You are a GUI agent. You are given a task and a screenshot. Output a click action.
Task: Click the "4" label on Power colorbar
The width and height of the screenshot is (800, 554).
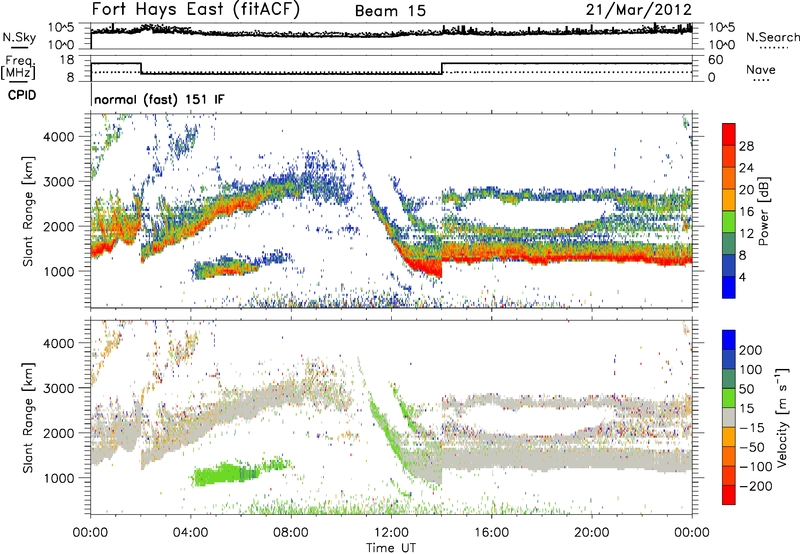[742, 277]
